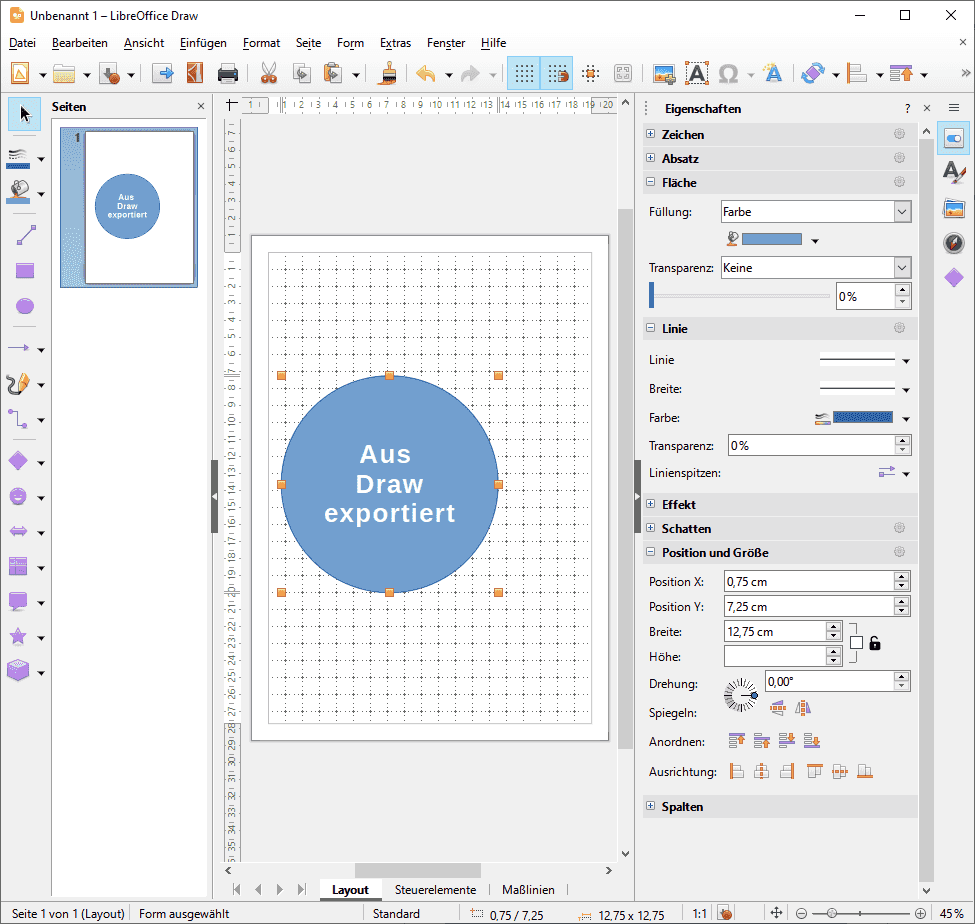
Task: Insert Fontwork text
Action: (x=772, y=74)
